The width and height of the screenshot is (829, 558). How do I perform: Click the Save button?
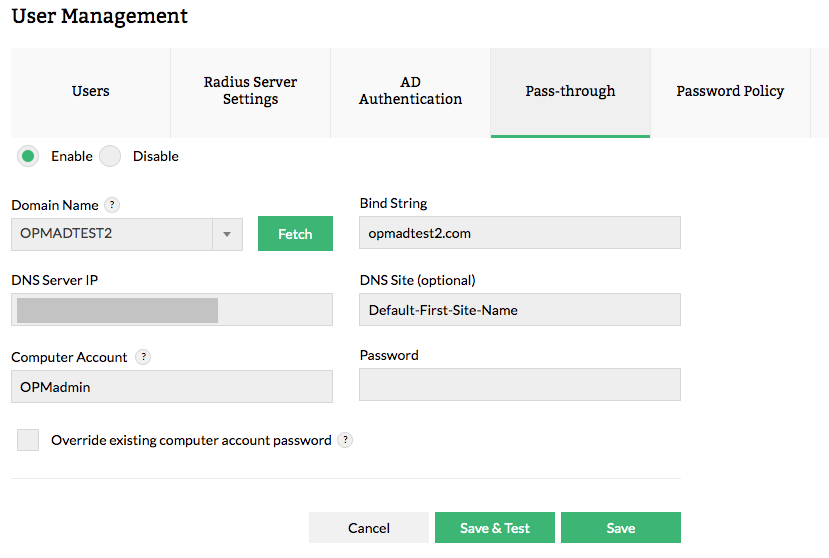coord(621,528)
